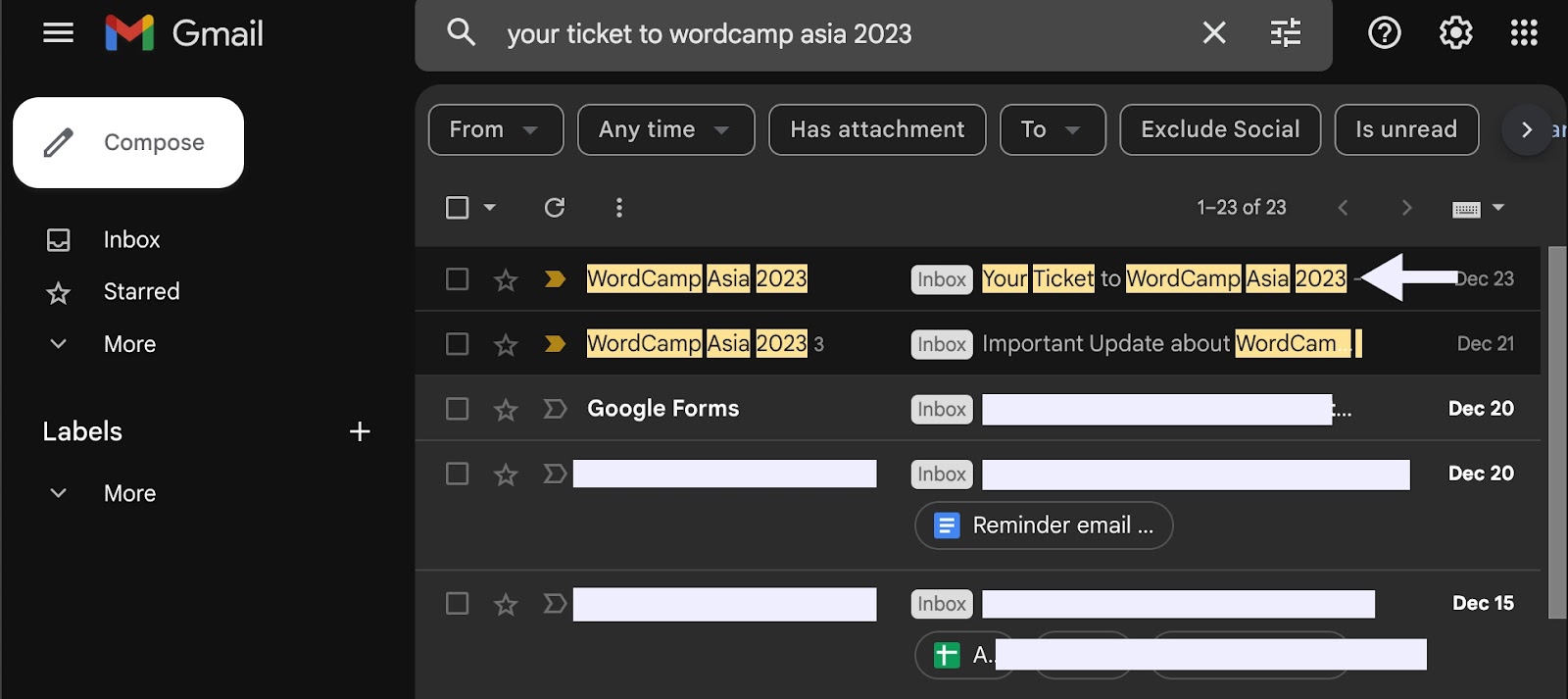Screen dimensions: 1568x699
Task: Open the Settings gear
Action: point(1455,33)
